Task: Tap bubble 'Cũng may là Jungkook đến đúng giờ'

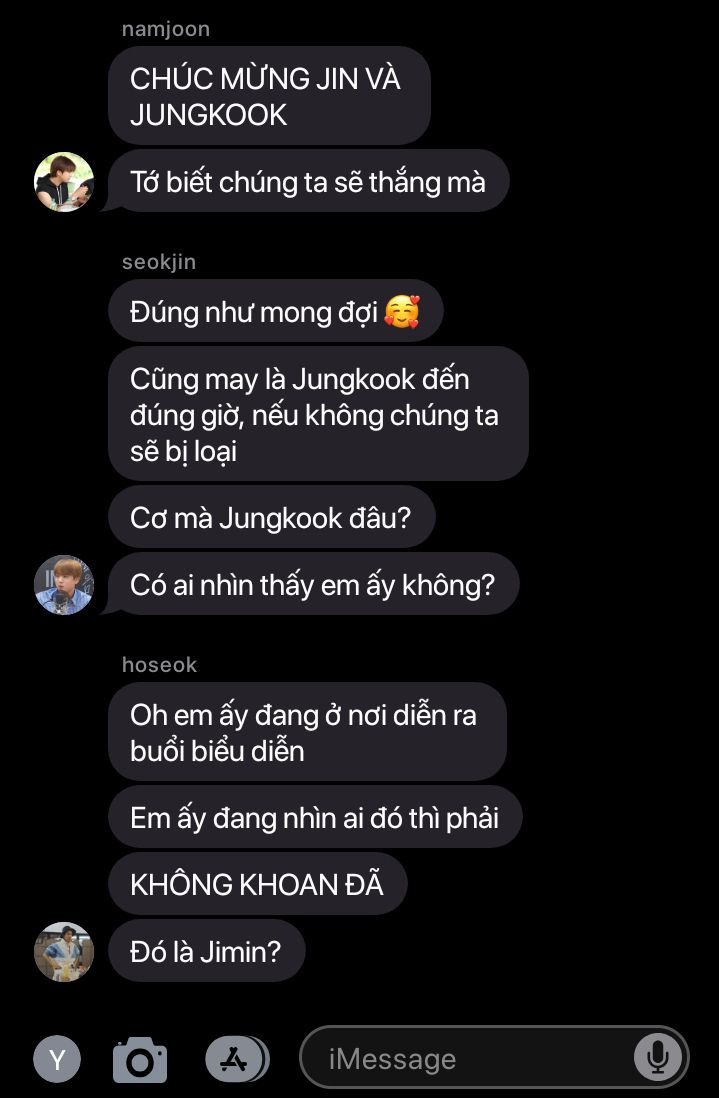Action: pyautogui.click(x=319, y=415)
